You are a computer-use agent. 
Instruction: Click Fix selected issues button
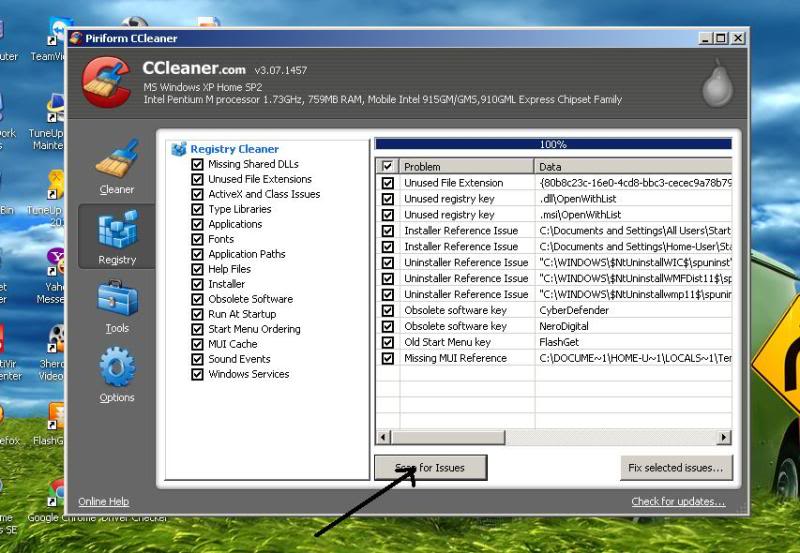click(676, 467)
